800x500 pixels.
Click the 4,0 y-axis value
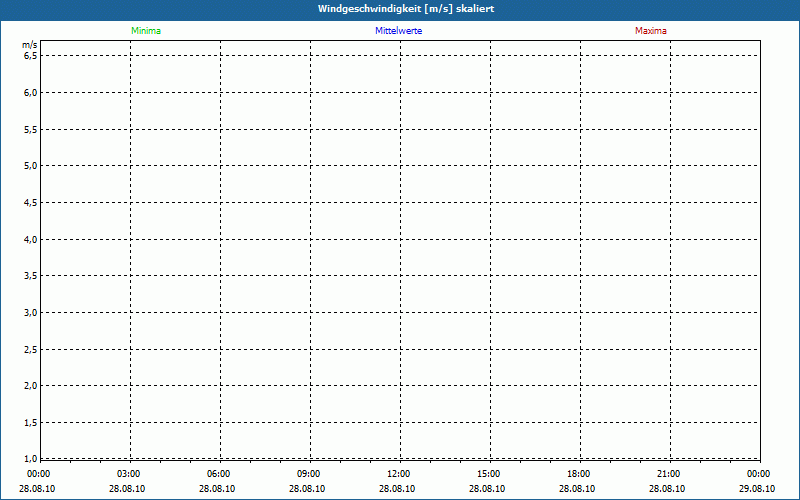[x=31, y=239]
